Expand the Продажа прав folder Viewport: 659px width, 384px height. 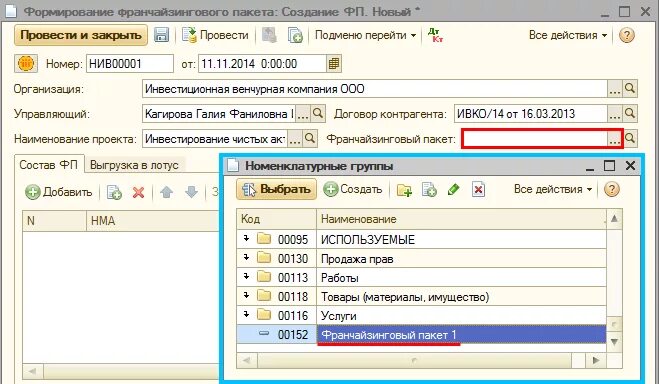pyautogui.click(x=246, y=258)
